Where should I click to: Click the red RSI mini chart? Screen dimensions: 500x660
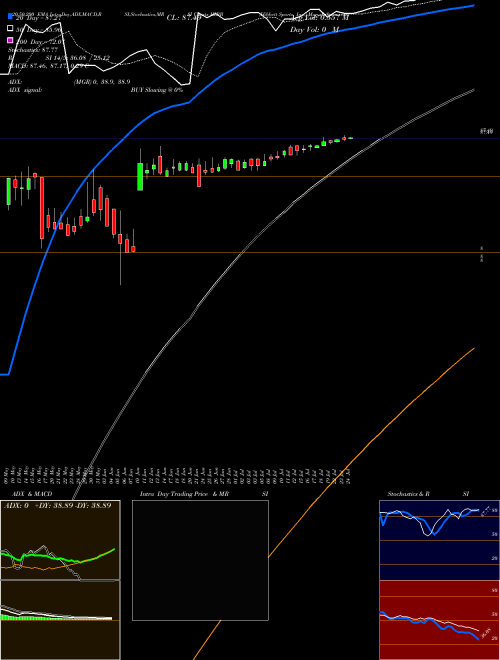tap(439, 620)
